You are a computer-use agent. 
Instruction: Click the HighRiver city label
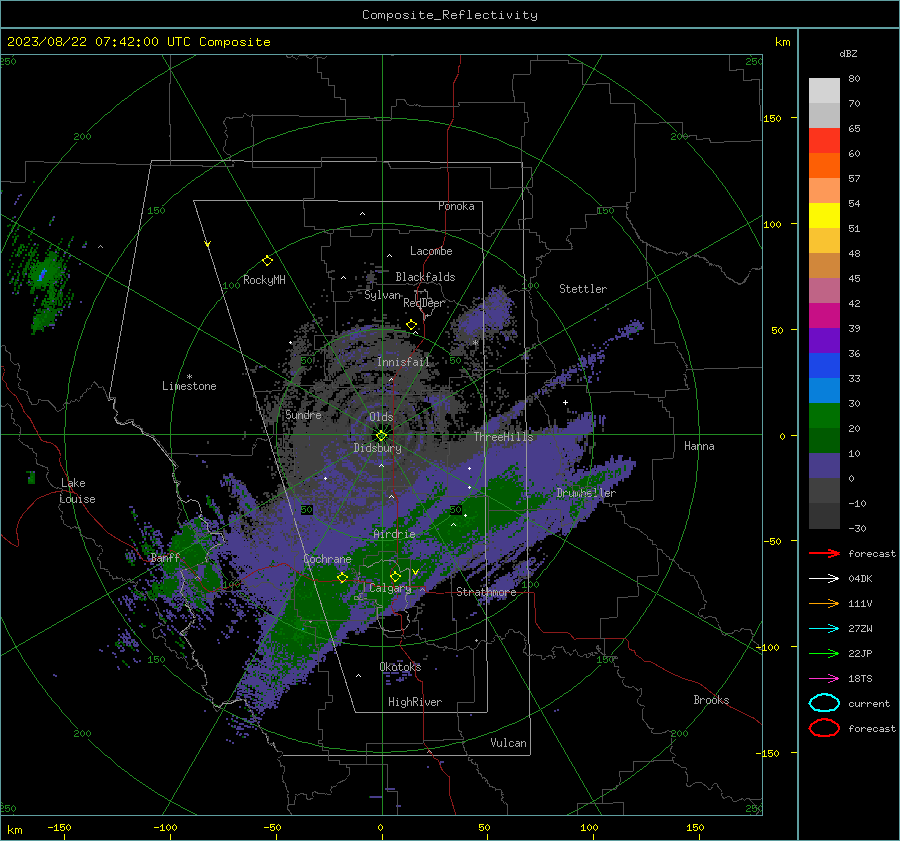coord(415,702)
